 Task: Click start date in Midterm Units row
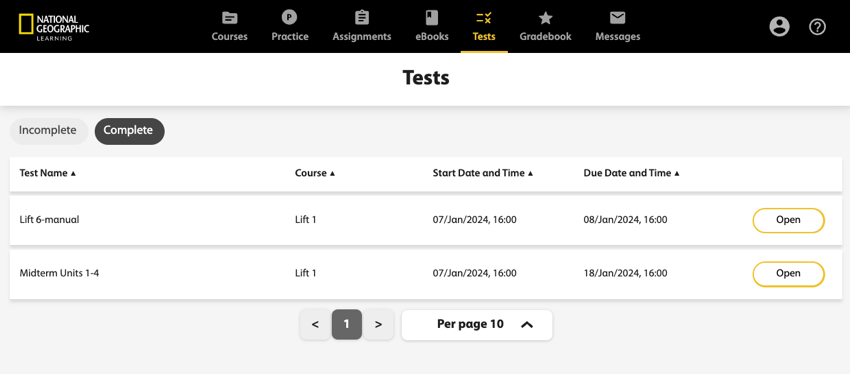[x=474, y=273]
